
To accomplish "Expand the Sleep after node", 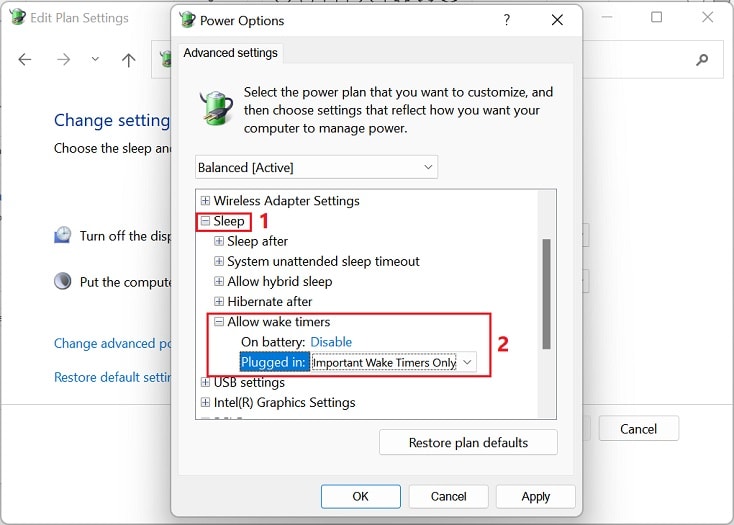I will (219, 241).
